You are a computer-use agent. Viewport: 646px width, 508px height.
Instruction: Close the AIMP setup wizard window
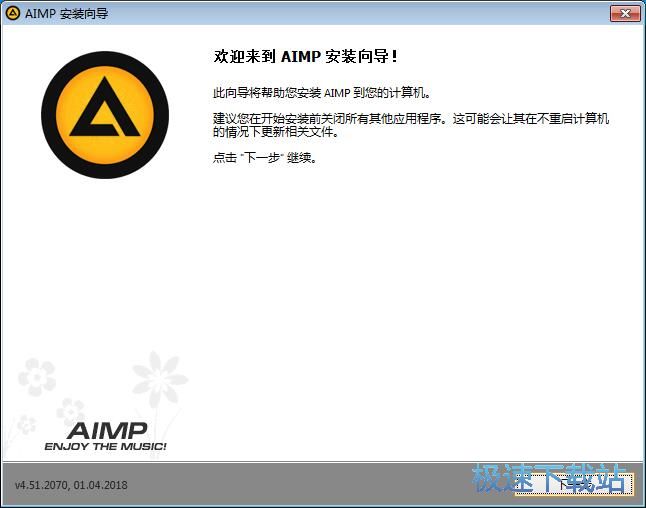[x=625, y=14]
